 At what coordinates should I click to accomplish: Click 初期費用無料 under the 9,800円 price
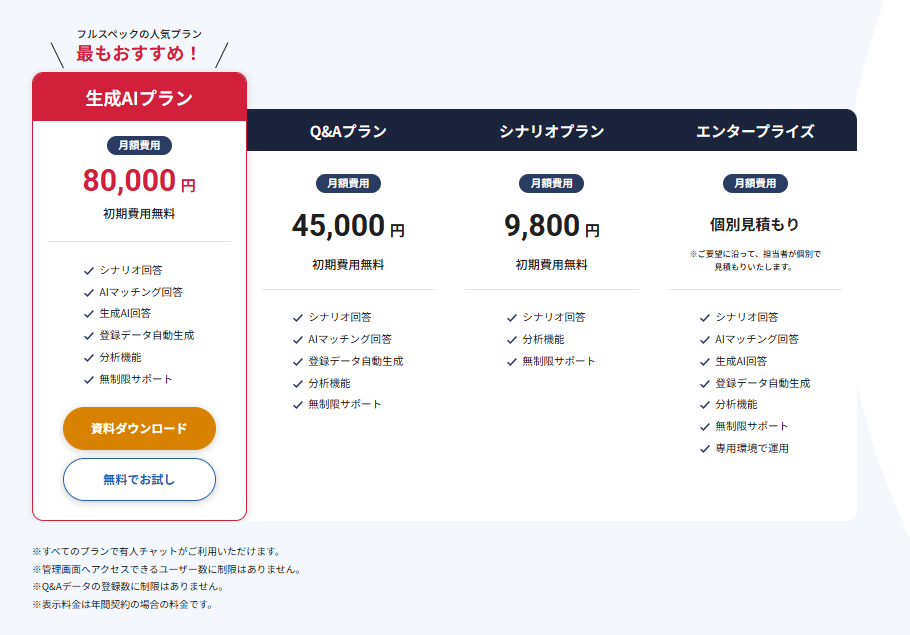pyautogui.click(x=551, y=265)
